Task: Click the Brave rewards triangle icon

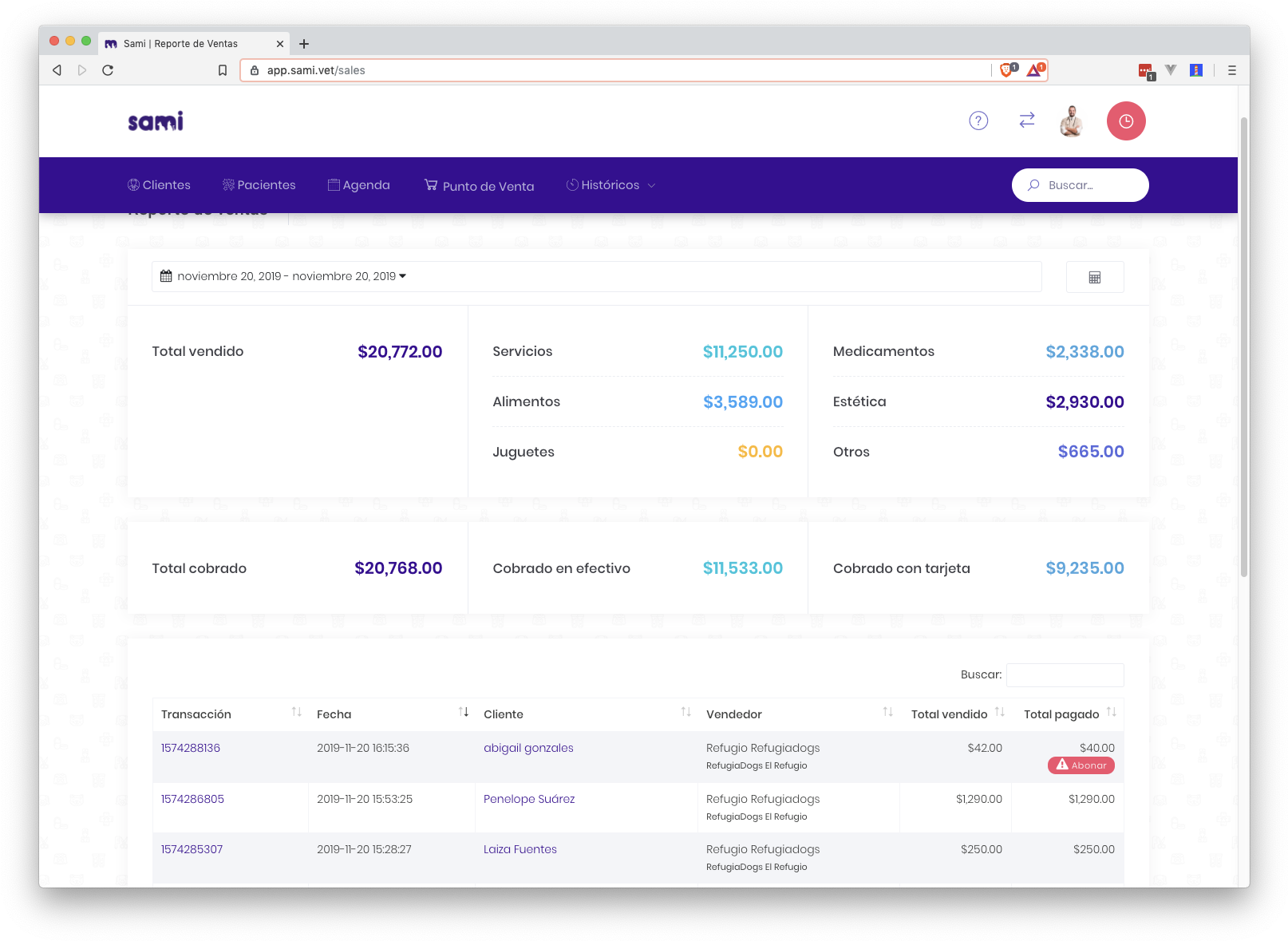Action: point(1035,69)
